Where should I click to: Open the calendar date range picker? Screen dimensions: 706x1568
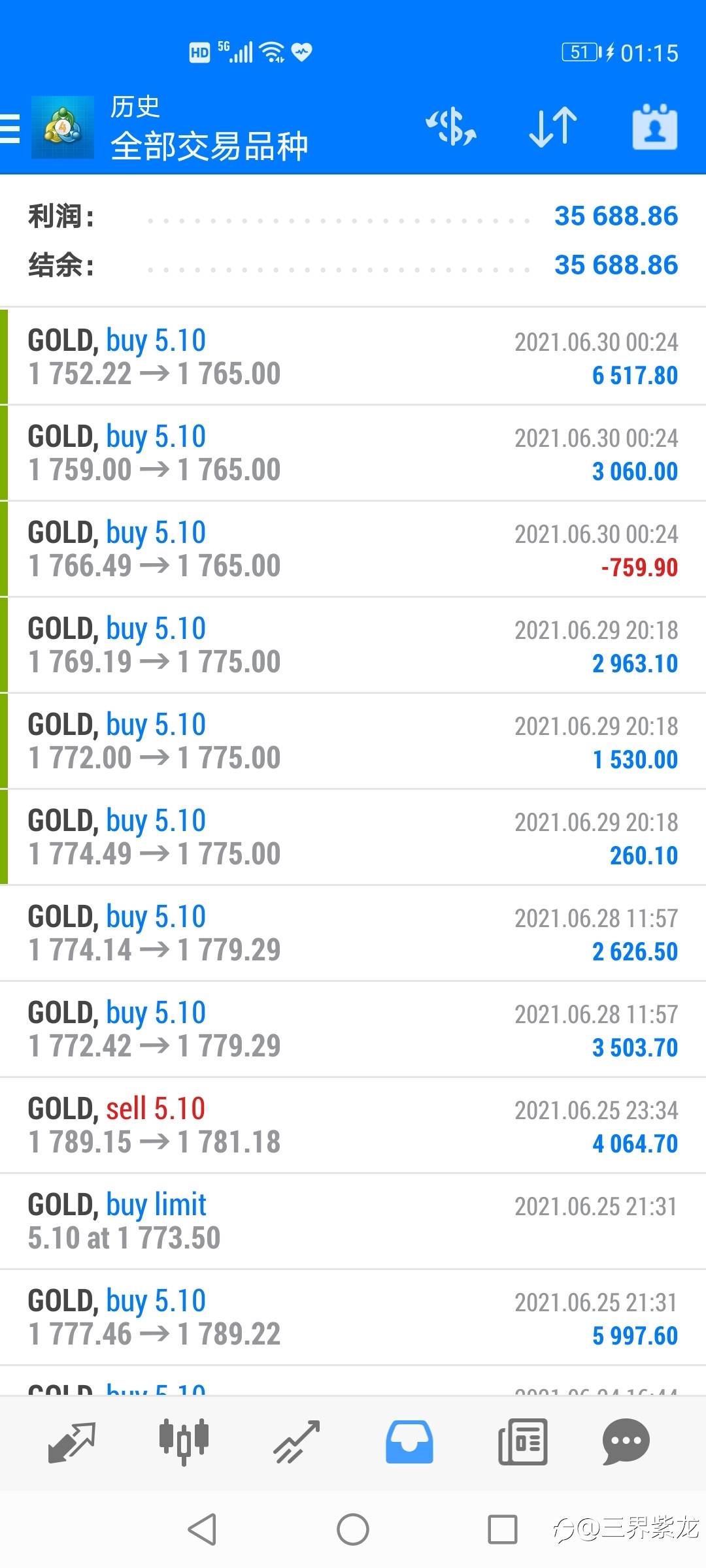pyautogui.click(x=654, y=126)
